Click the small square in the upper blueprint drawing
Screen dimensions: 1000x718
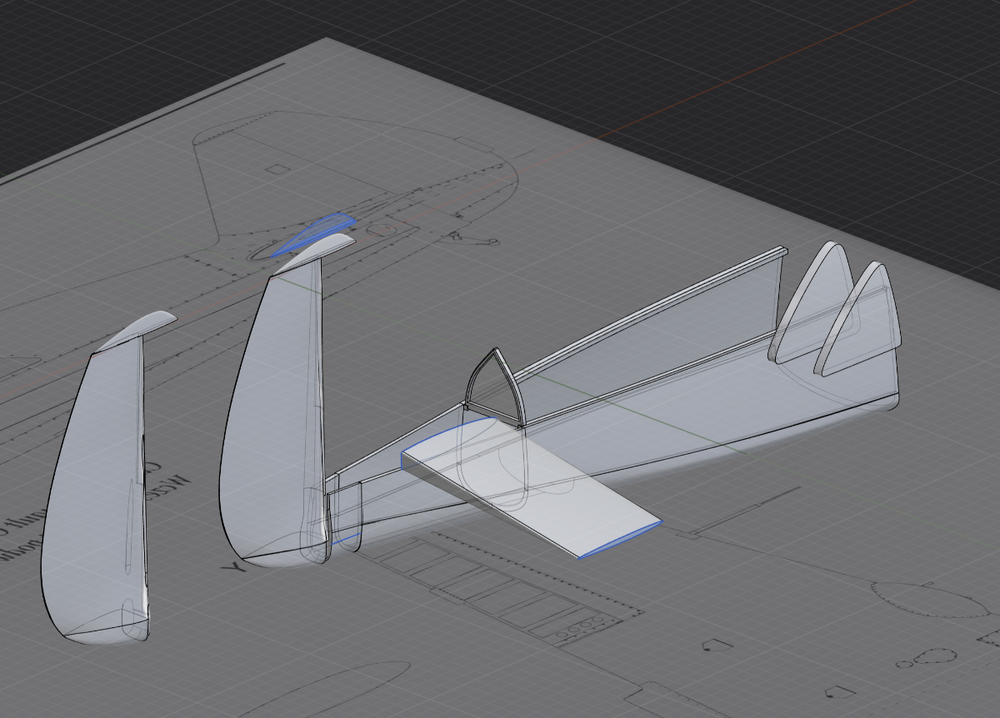point(276,170)
